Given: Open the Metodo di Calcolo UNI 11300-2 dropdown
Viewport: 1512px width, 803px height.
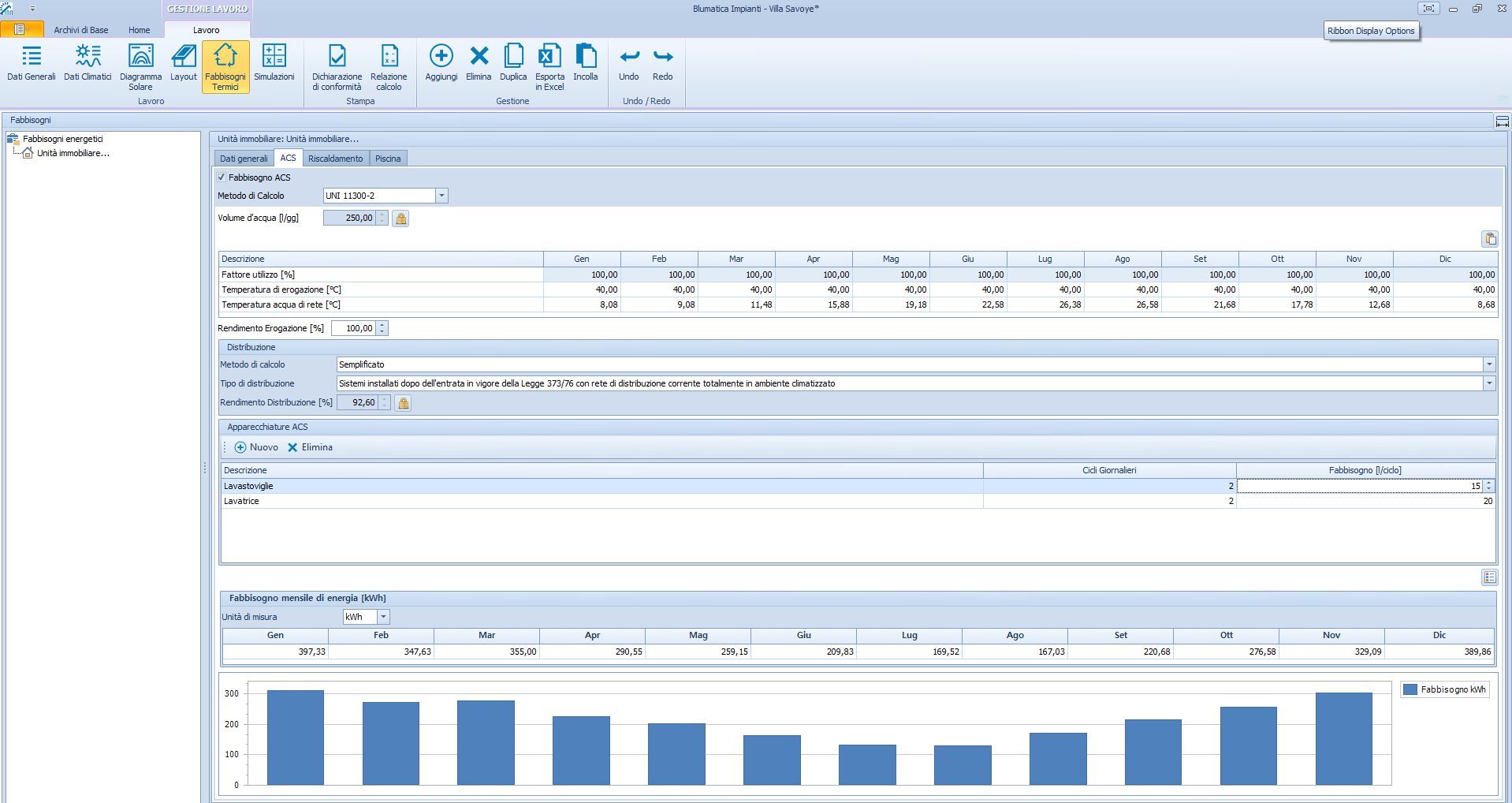Looking at the screenshot, I should pos(441,196).
